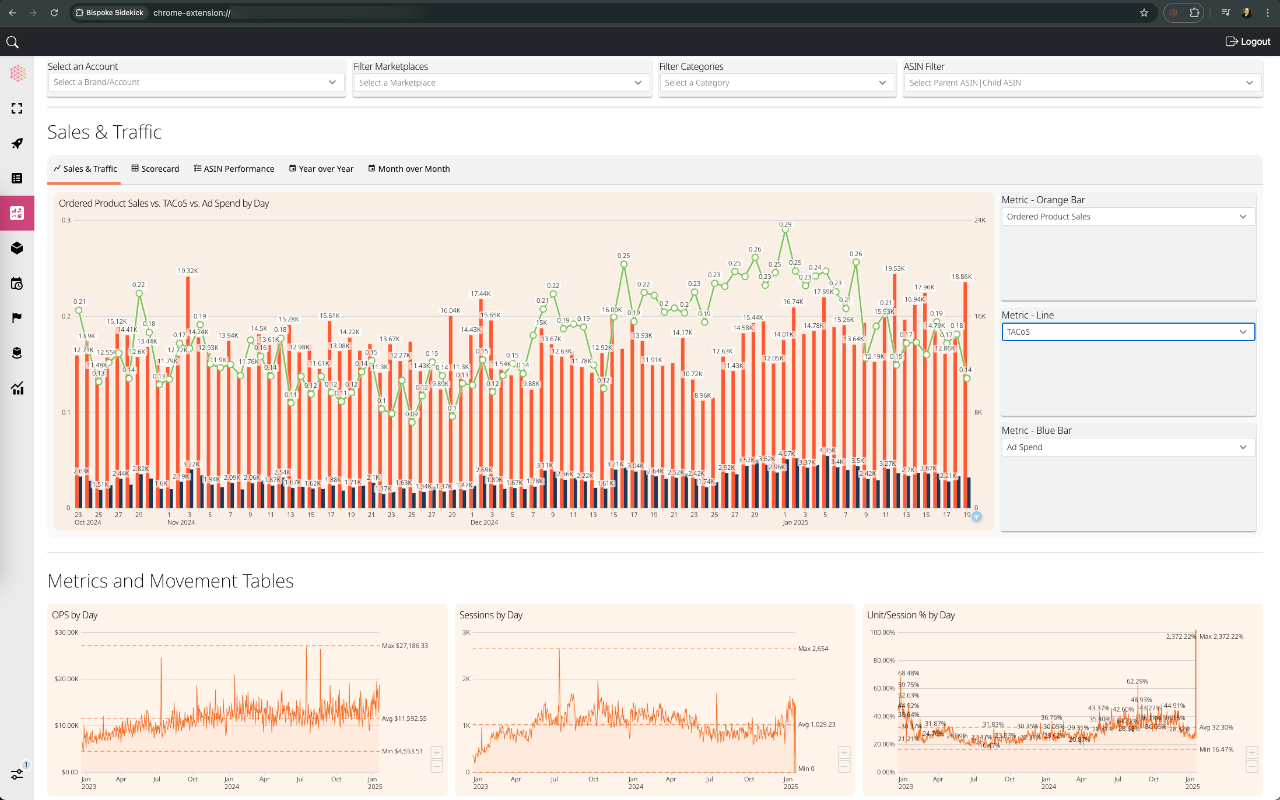The width and height of the screenshot is (1280, 800).
Task: Open the Ad Spend blue bar dropdown
Action: (1128, 447)
